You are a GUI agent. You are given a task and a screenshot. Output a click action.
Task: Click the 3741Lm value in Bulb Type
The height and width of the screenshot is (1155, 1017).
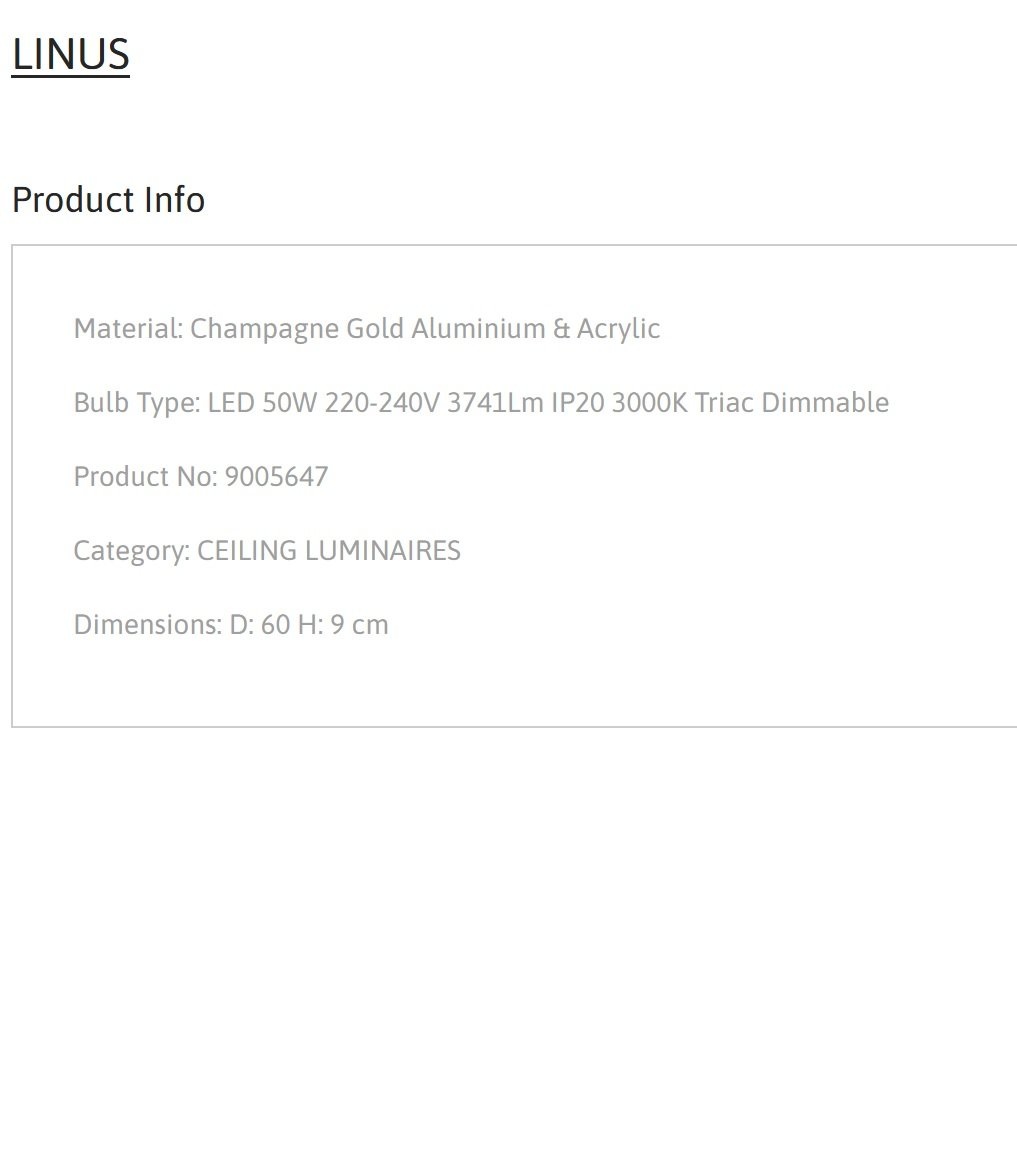tap(496, 403)
